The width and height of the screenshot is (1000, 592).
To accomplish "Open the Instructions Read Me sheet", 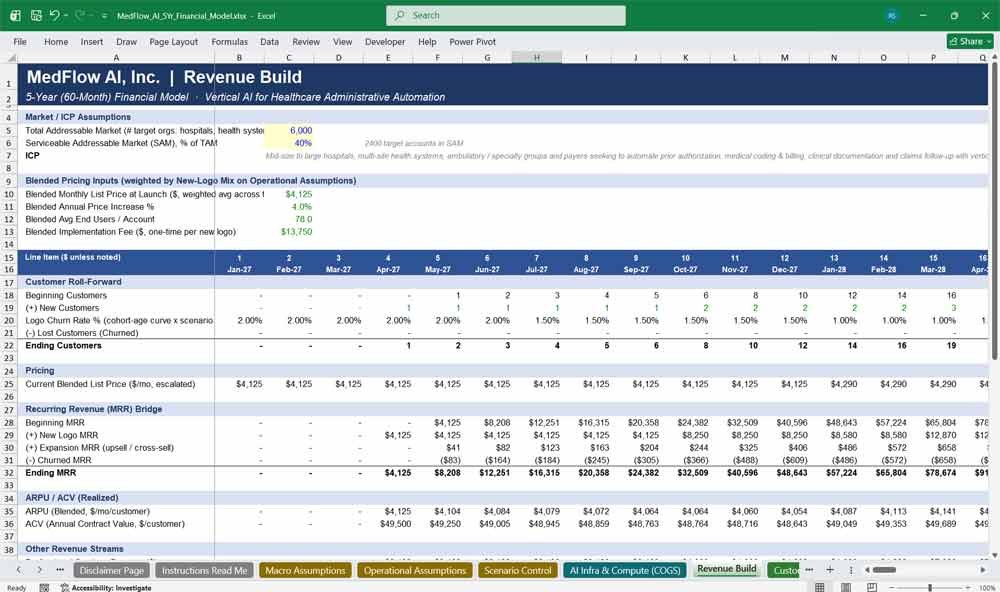I will tap(204, 570).
